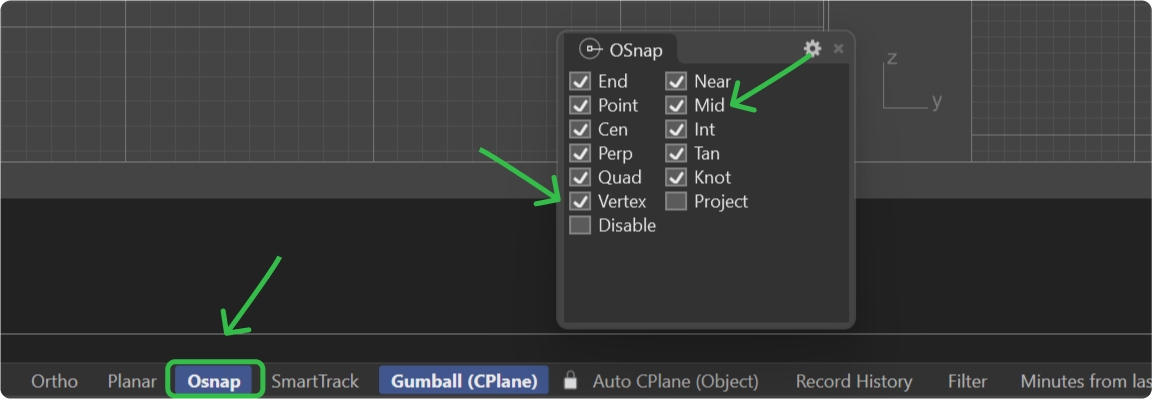Enable the Project checkbox
The height and width of the screenshot is (399, 1152).
[x=676, y=201]
